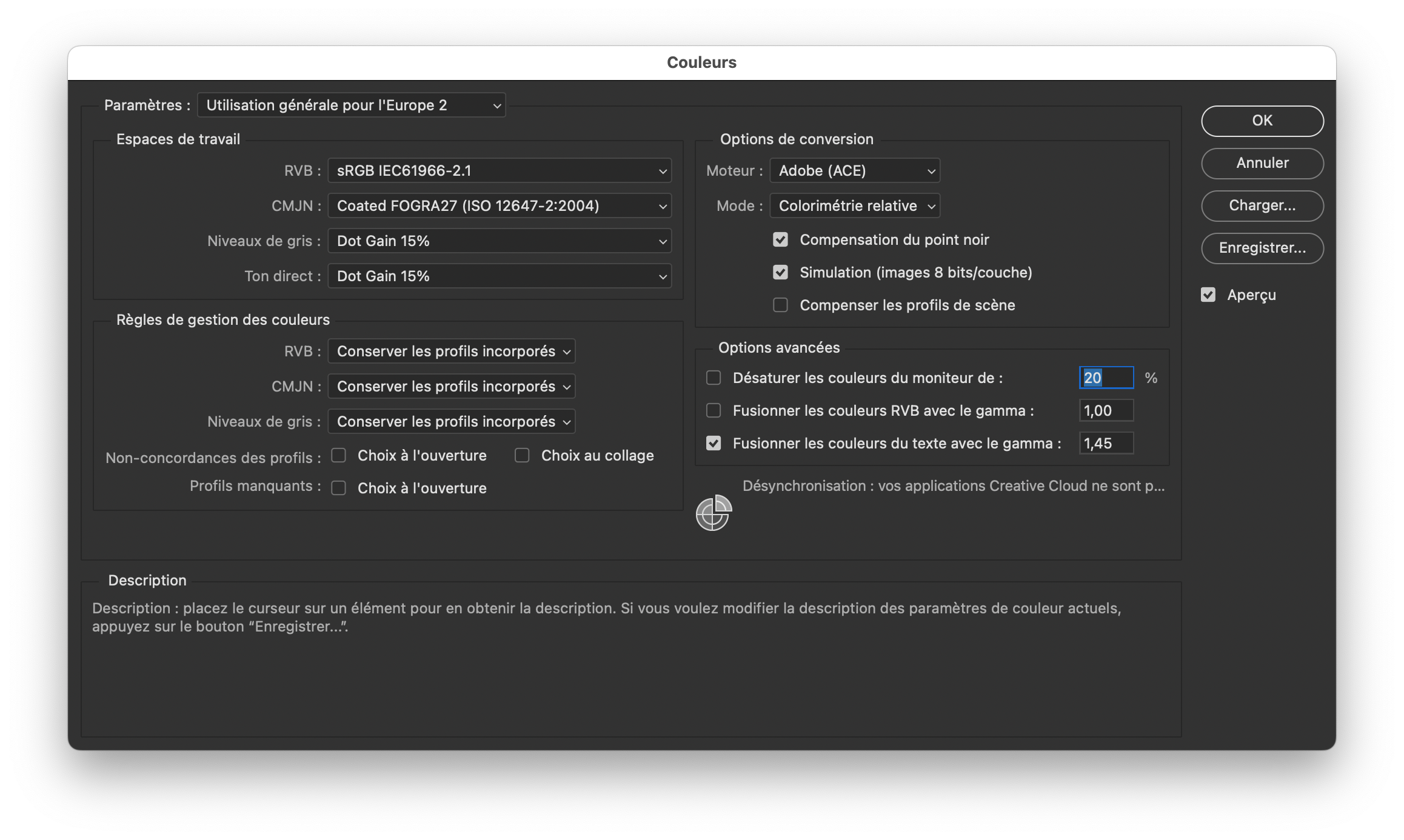Uncheck the Aperçu checkbox
The height and width of the screenshot is (840, 1404).
[1208, 294]
